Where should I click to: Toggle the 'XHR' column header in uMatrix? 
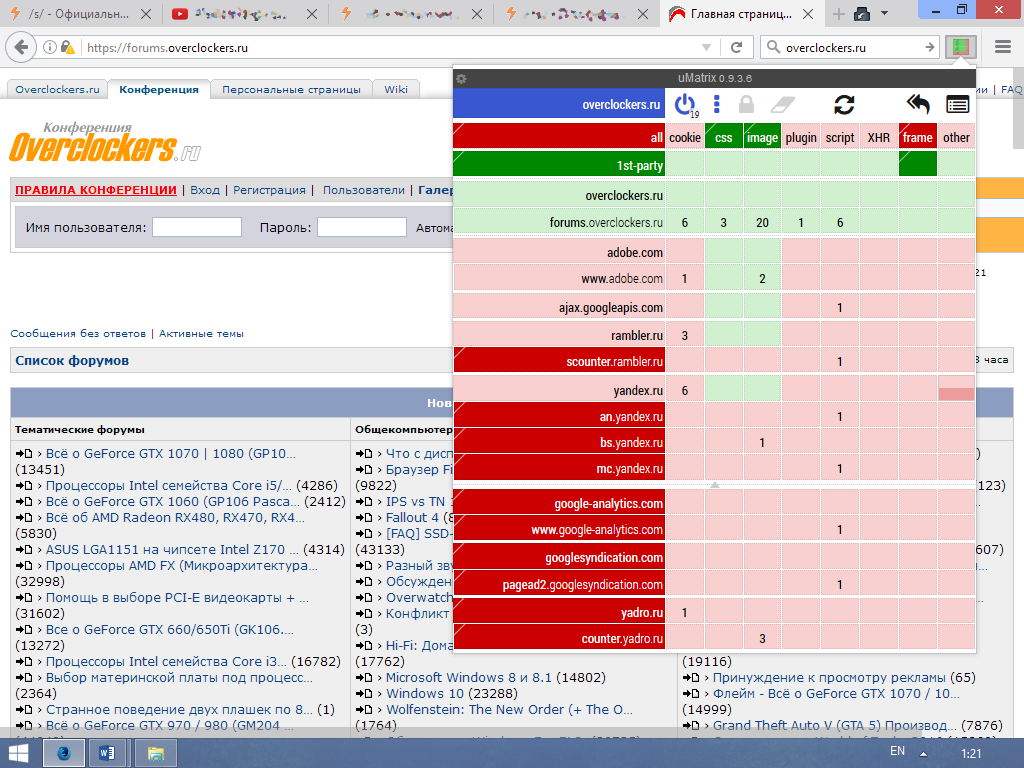pyautogui.click(x=878, y=137)
